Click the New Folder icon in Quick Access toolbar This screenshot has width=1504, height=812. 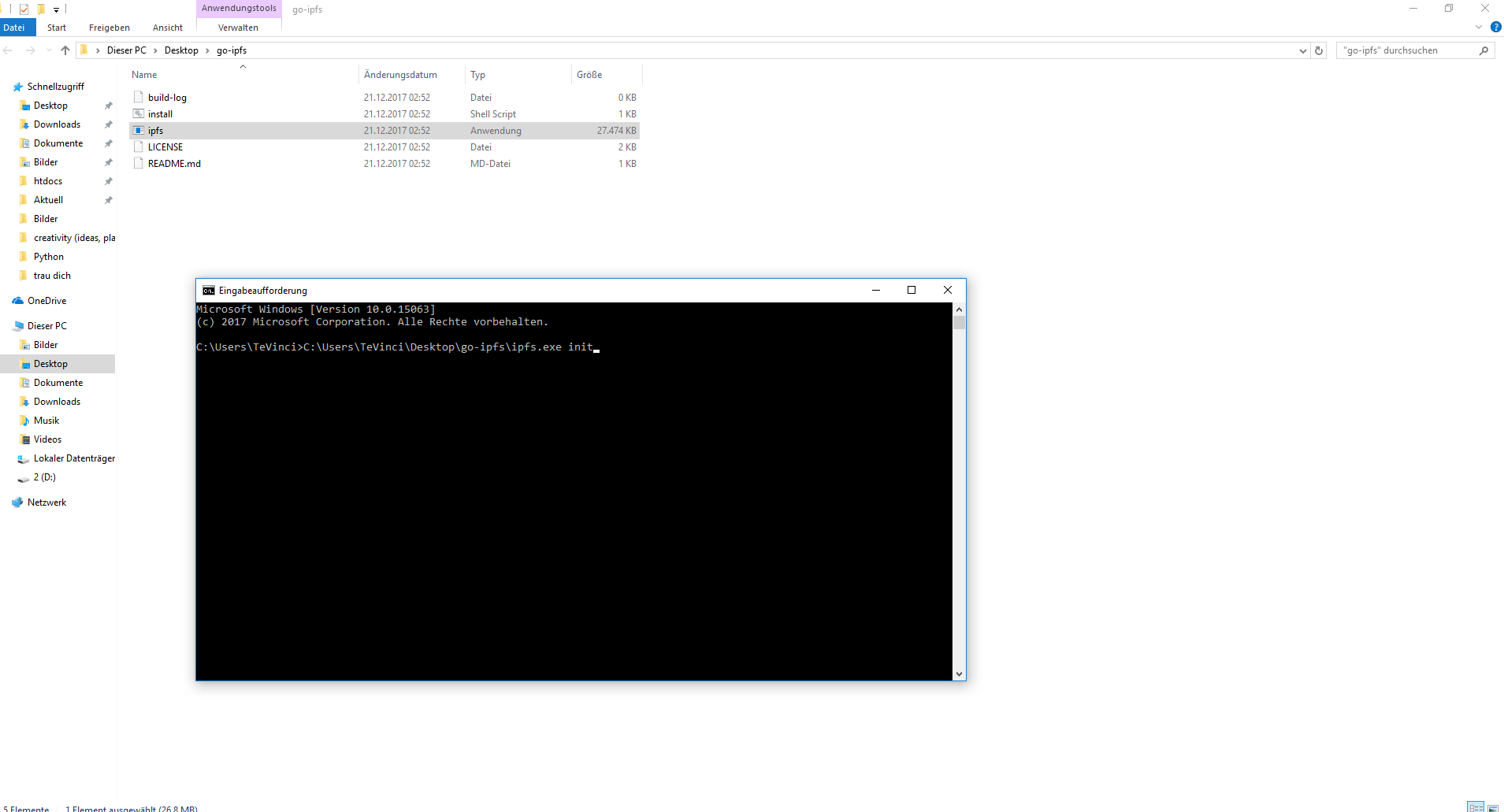pos(41,9)
